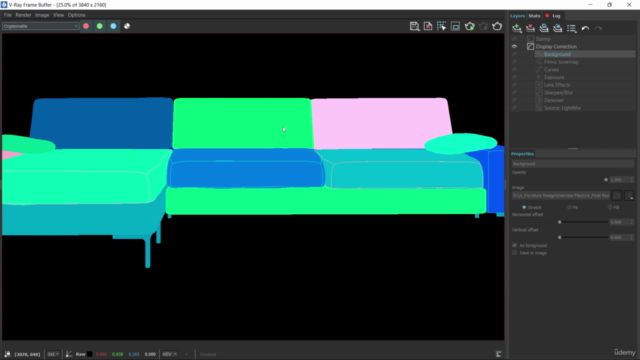This screenshot has width=640, height=360.
Task: Toggle visibility of Source: LightMix layer
Action: 514,108
